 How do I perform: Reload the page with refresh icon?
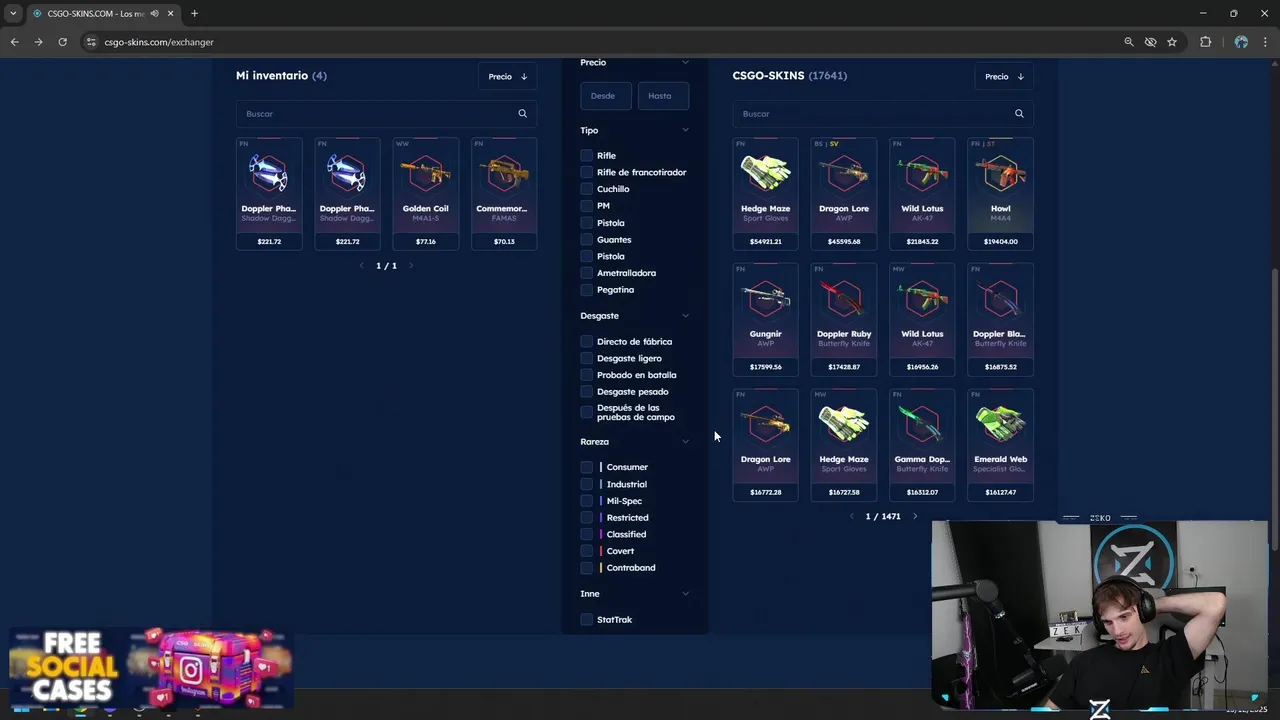click(62, 42)
